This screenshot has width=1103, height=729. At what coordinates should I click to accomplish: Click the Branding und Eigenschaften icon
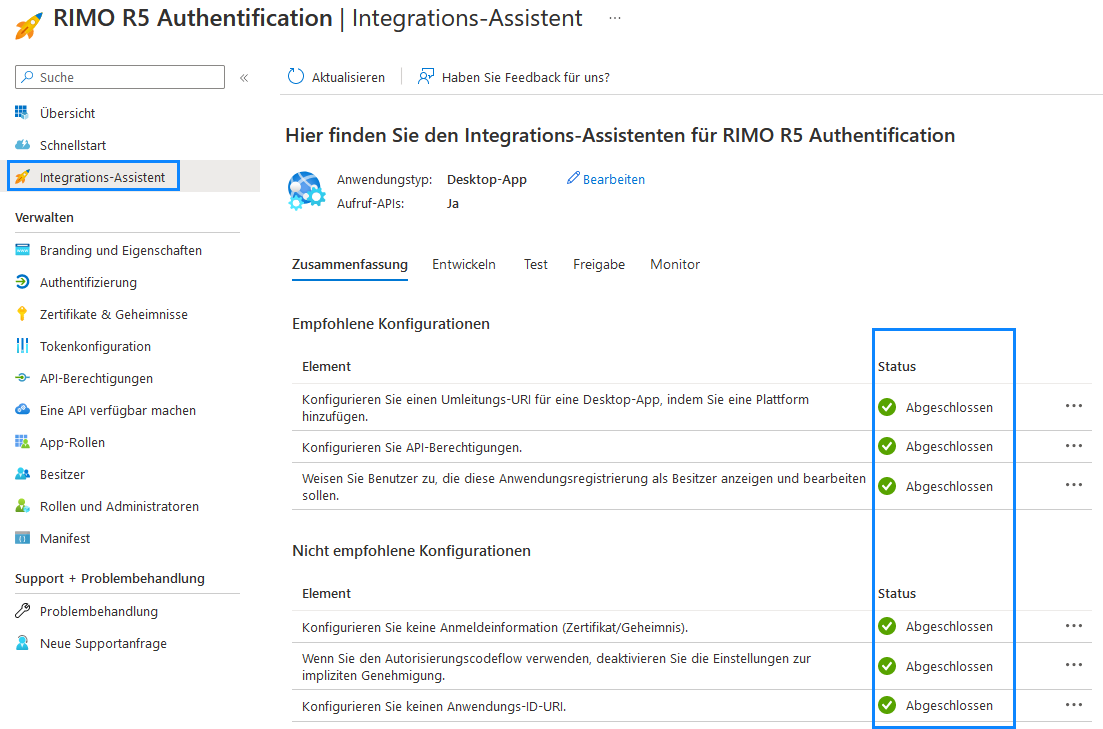click(x=23, y=250)
